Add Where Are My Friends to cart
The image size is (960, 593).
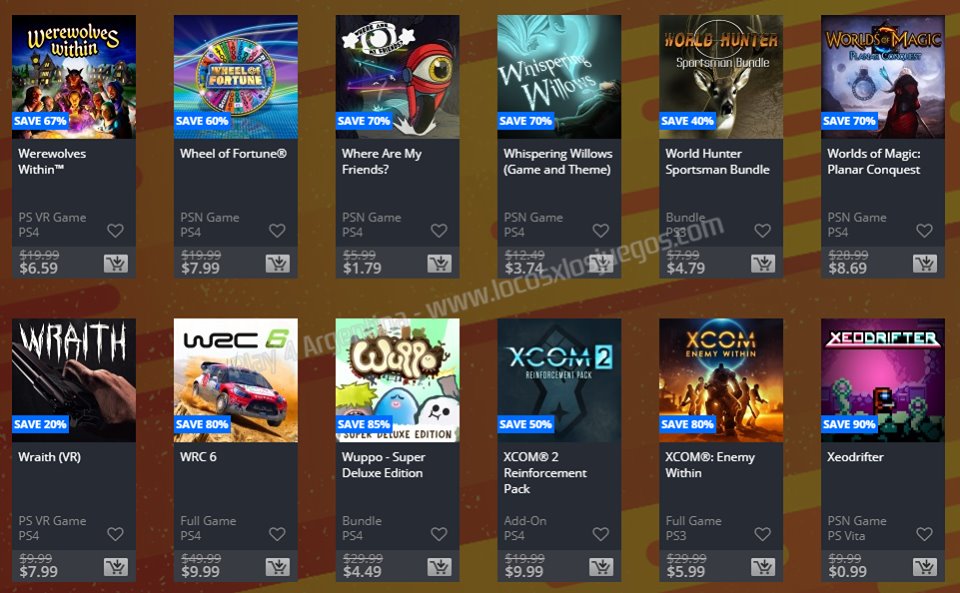pos(439,264)
